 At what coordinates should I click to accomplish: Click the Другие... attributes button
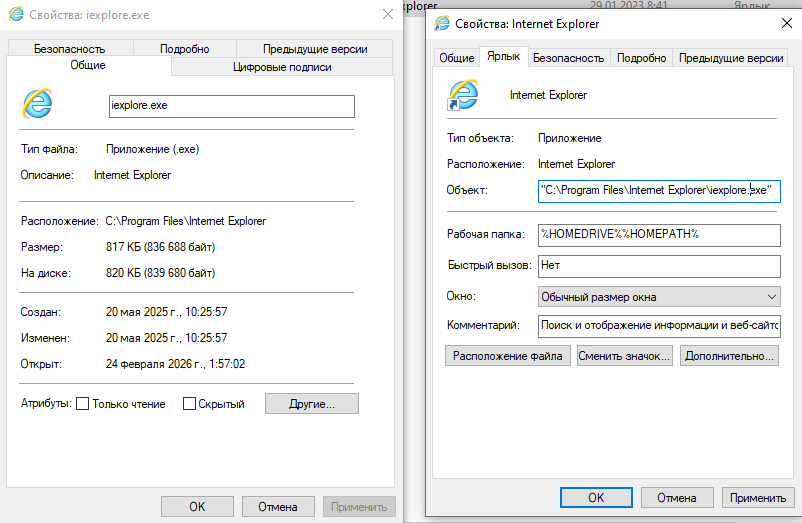tap(311, 404)
